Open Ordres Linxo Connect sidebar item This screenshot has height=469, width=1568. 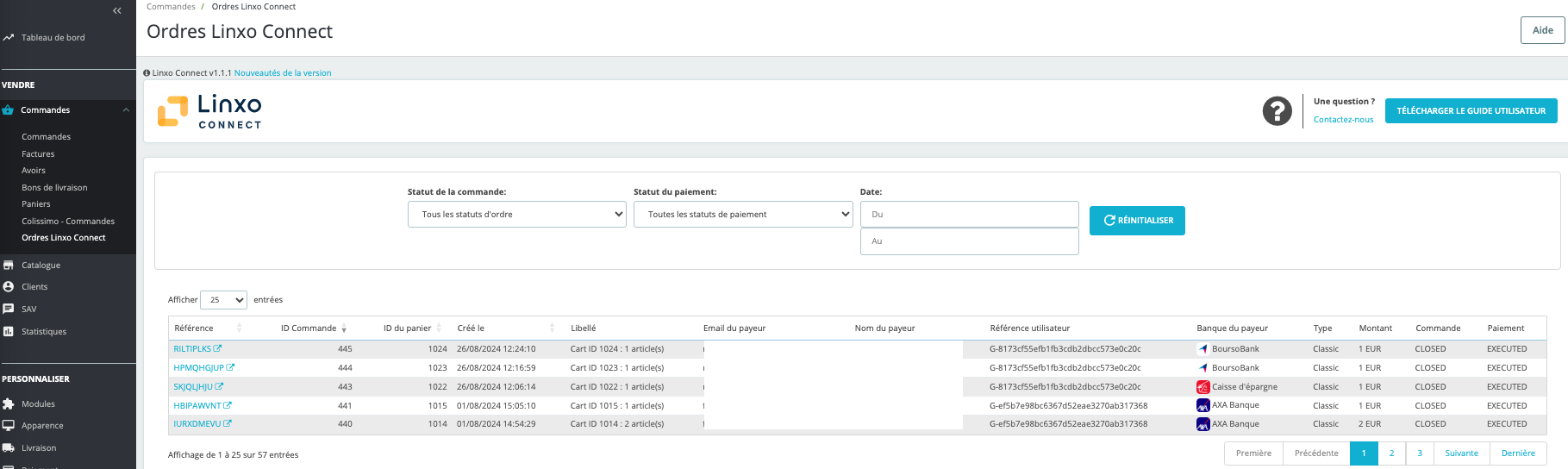point(64,237)
